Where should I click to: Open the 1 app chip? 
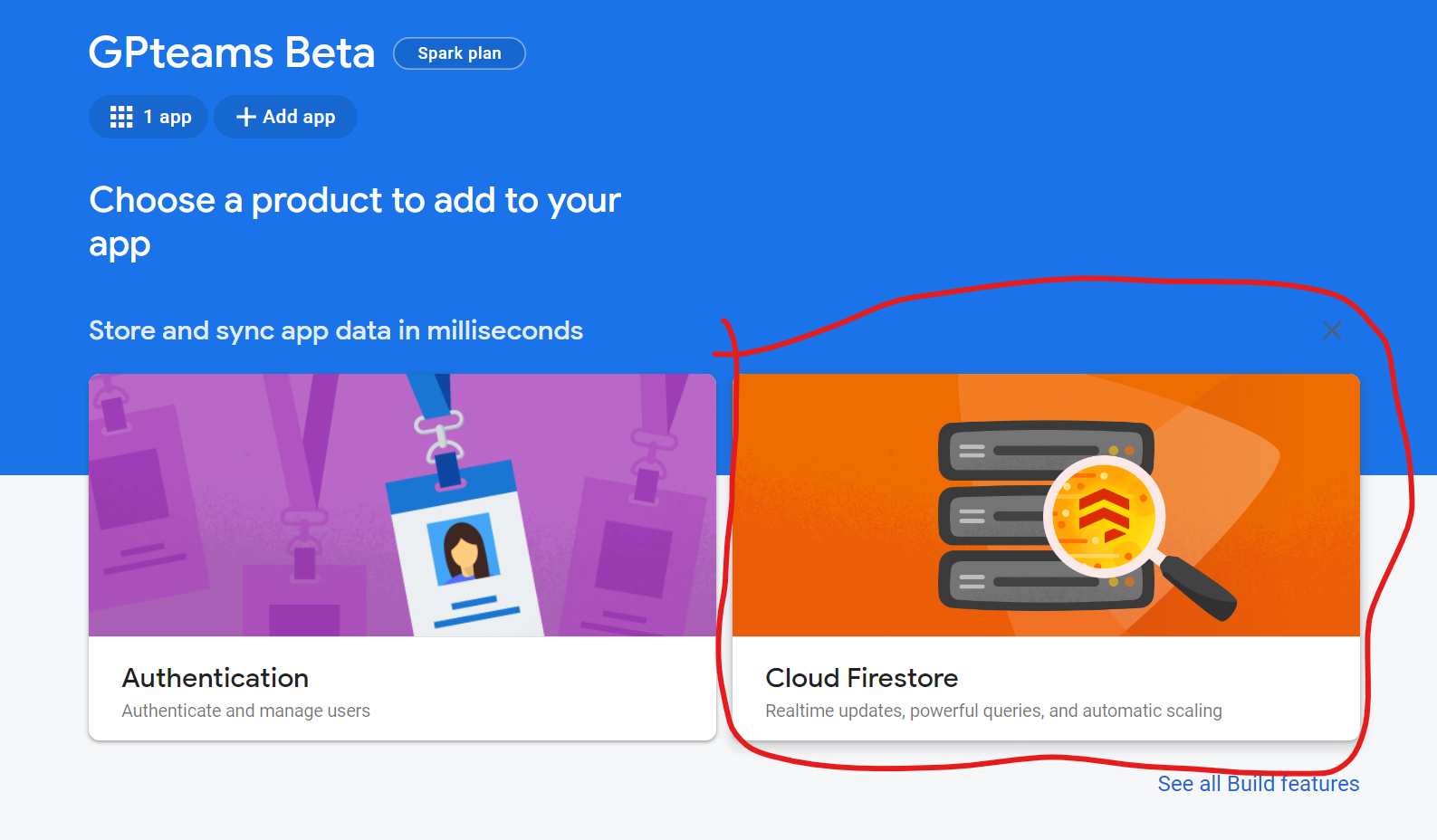(x=148, y=117)
